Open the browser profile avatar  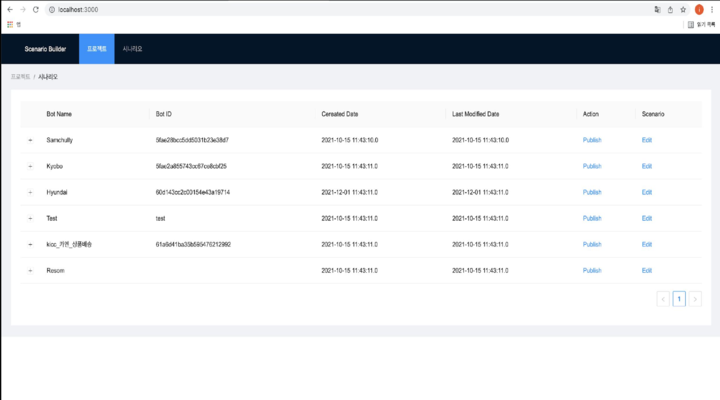699,10
